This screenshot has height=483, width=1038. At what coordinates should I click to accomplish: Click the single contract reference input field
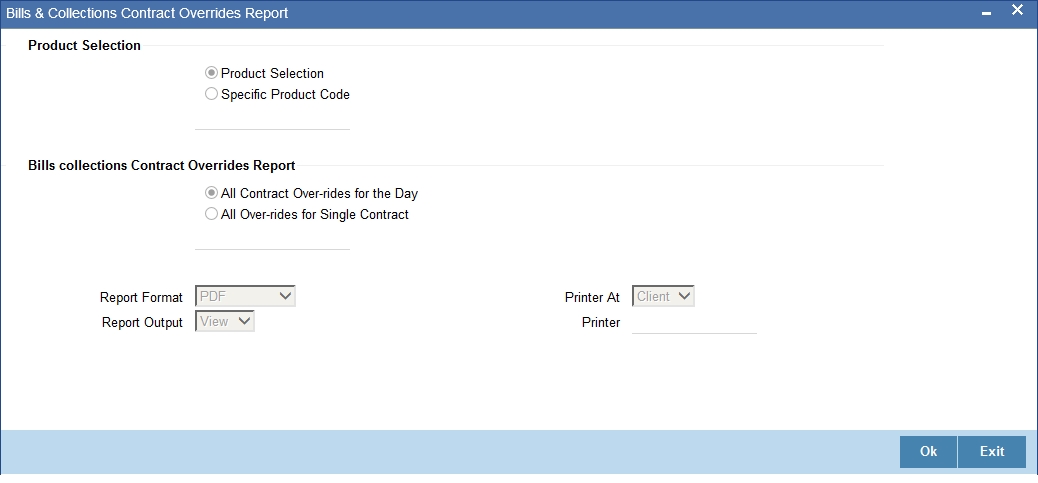(272, 239)
